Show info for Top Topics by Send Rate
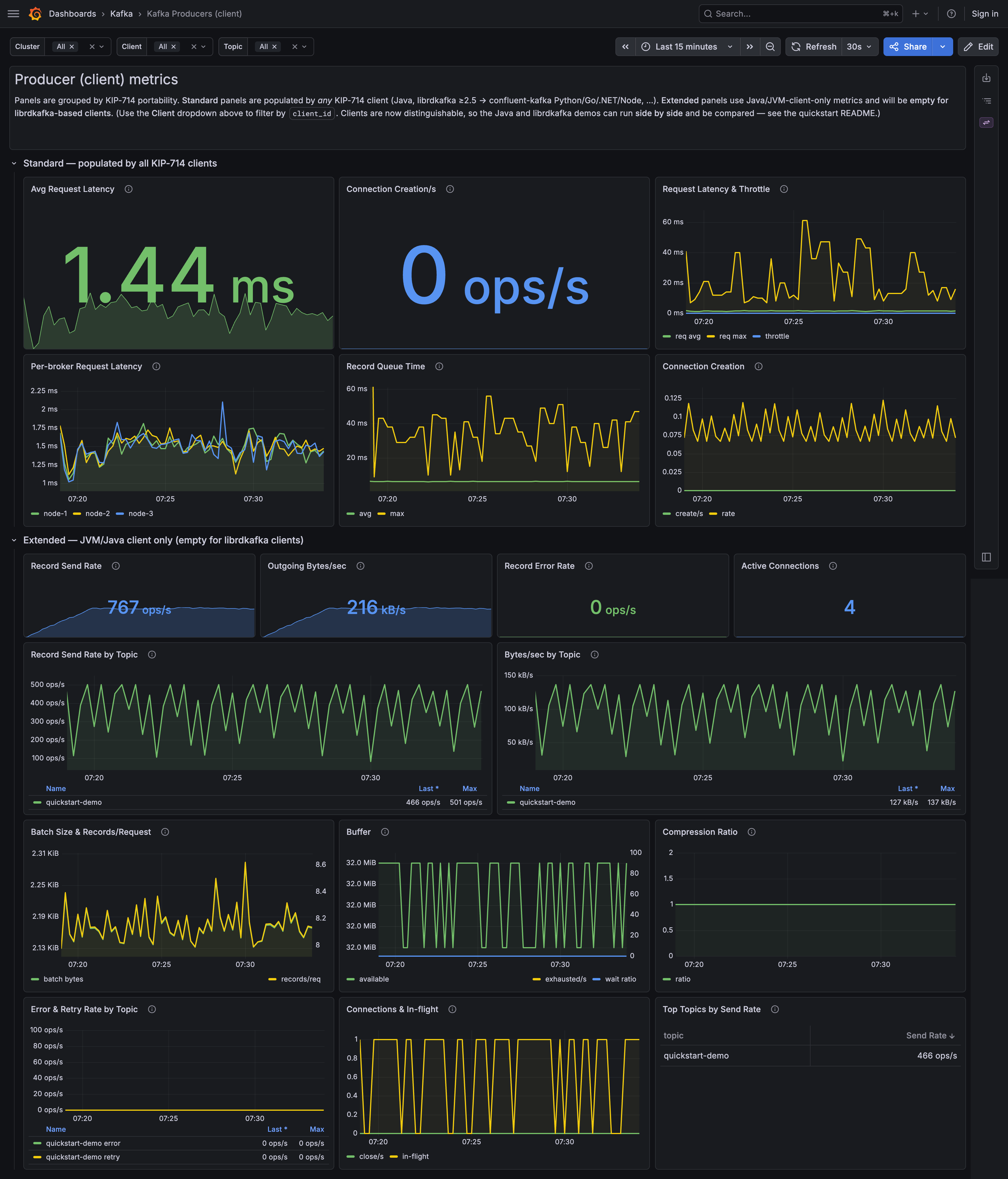1008x1179 pixels. [x=775, y=1010]
